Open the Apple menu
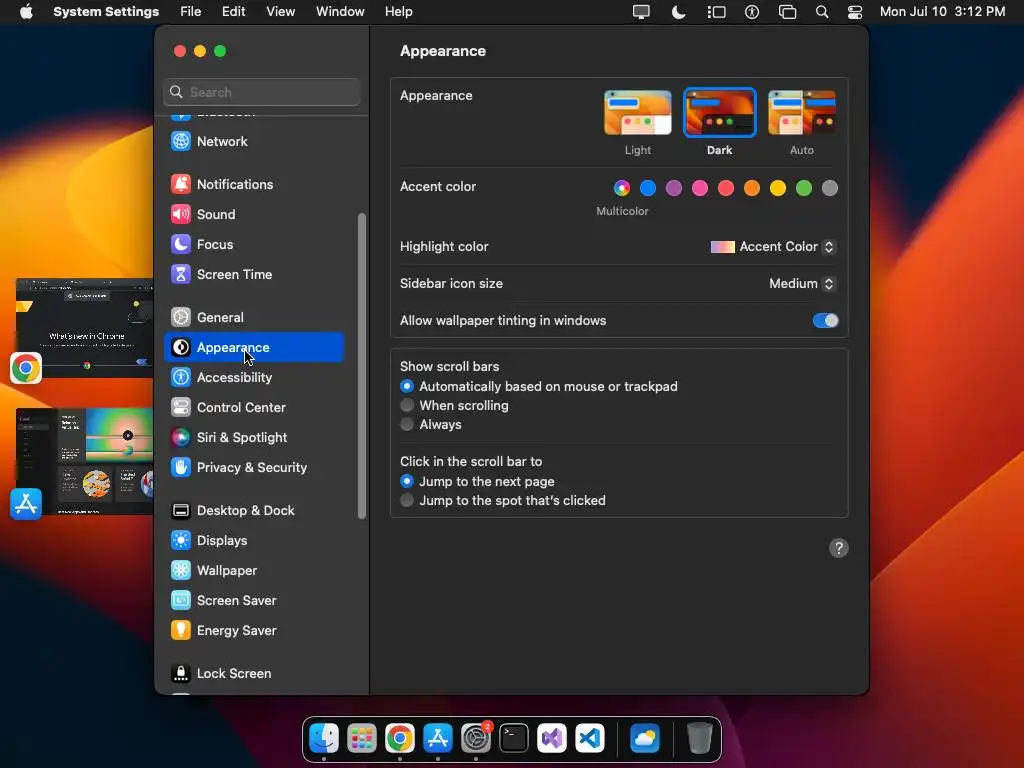 click(x=26, y=12)
